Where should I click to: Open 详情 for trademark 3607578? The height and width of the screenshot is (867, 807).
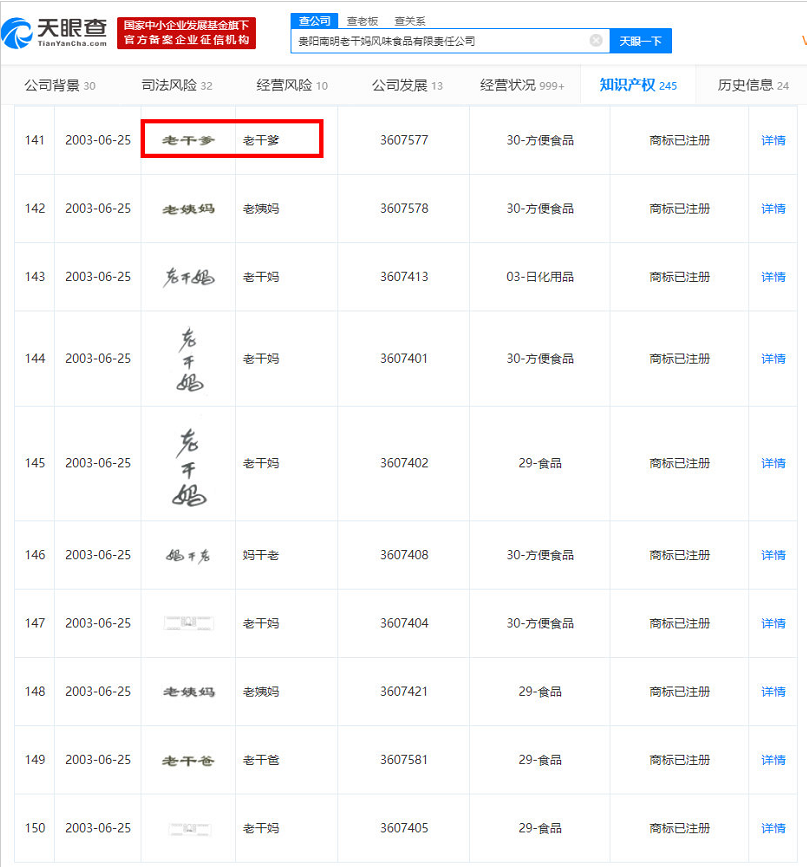(x=773, y=209)
